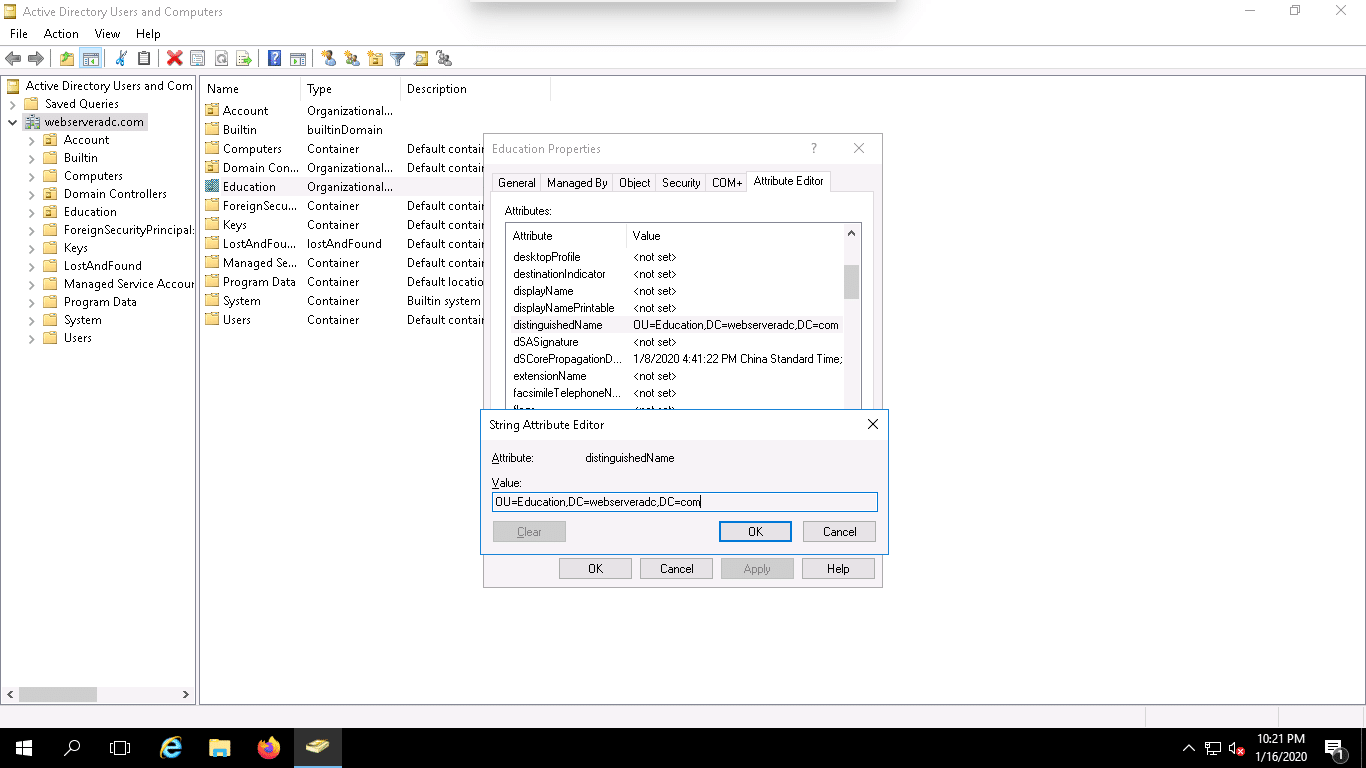
Task: Click the Export List toolbar icon
Action: tap(243, 59)
